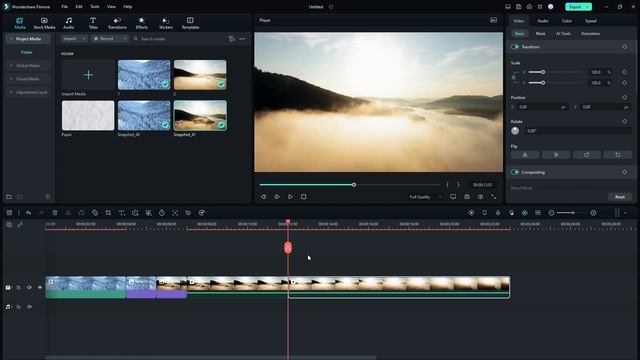Screen dimensions: 640x360
Task: Switch to the Color properties tab
Action: [x=567, y=21]
